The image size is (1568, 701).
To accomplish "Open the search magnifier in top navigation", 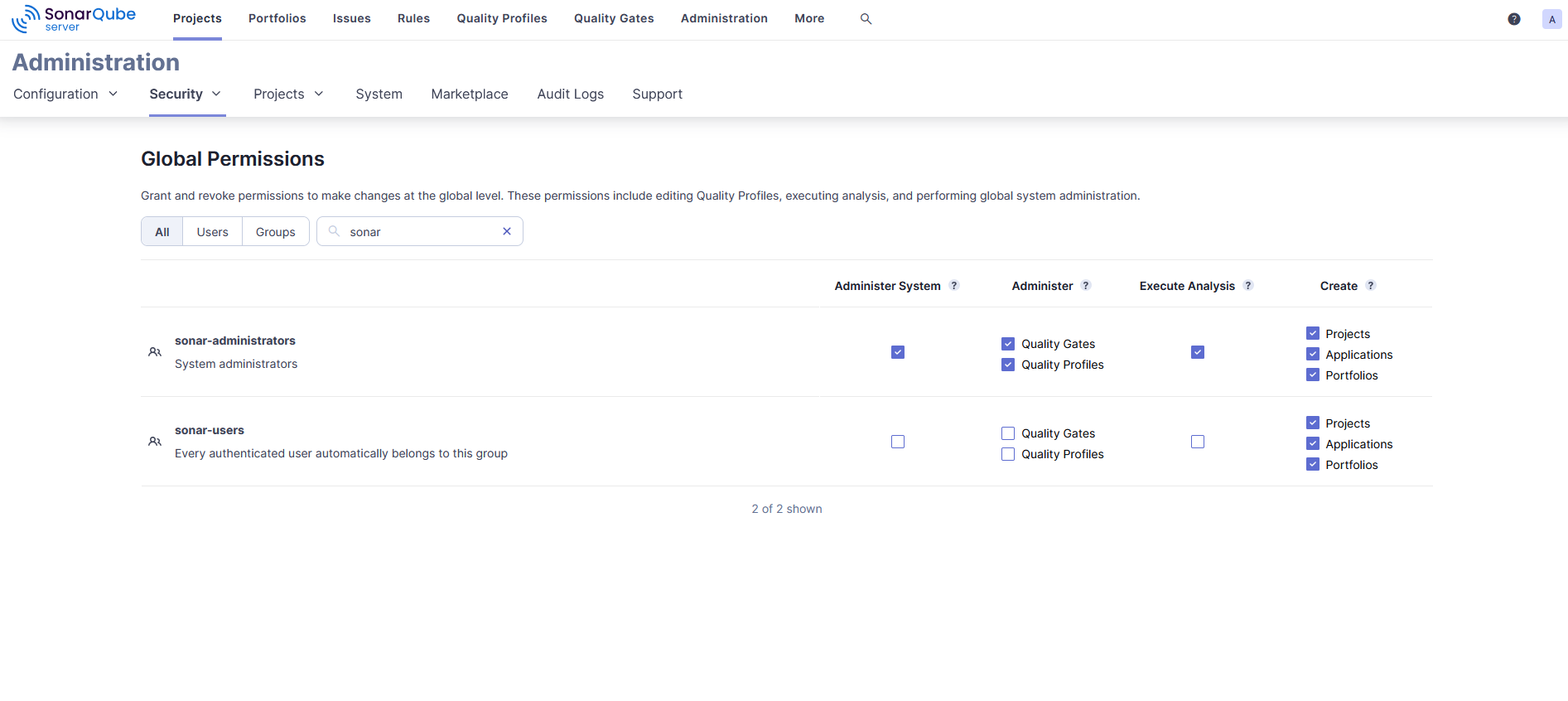I will [x=866, y=18].
